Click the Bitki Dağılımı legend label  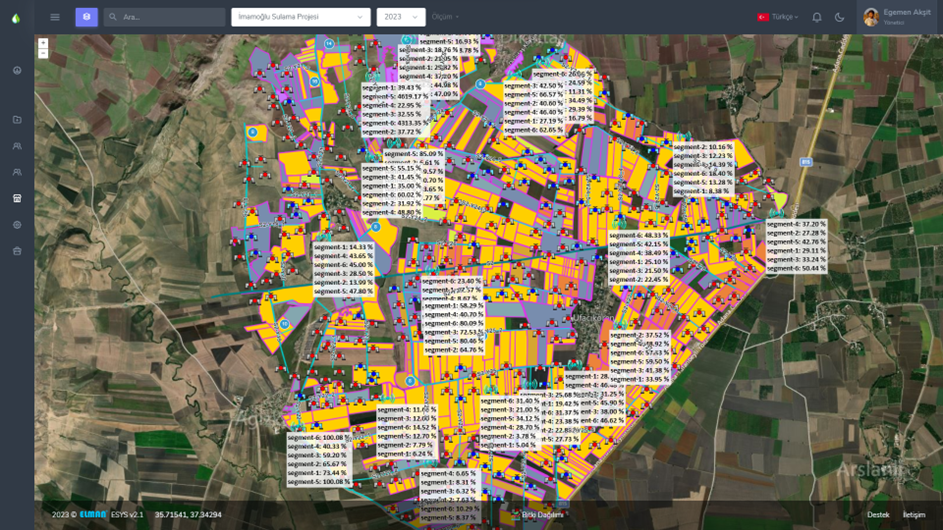click(542, 514)
